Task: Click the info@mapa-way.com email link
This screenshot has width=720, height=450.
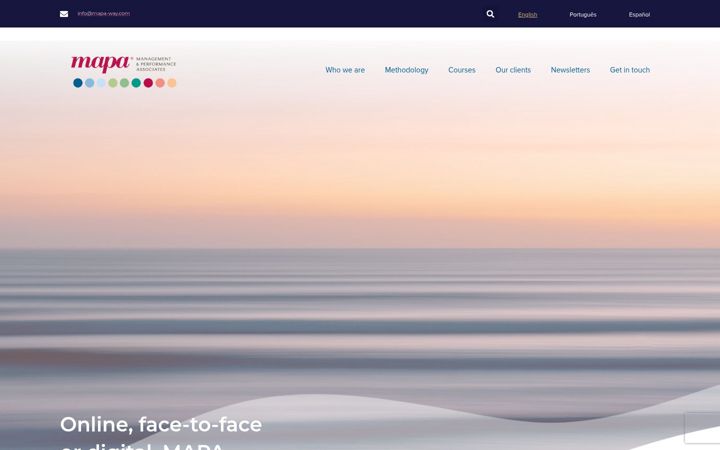Action: (x=104, y=14)
